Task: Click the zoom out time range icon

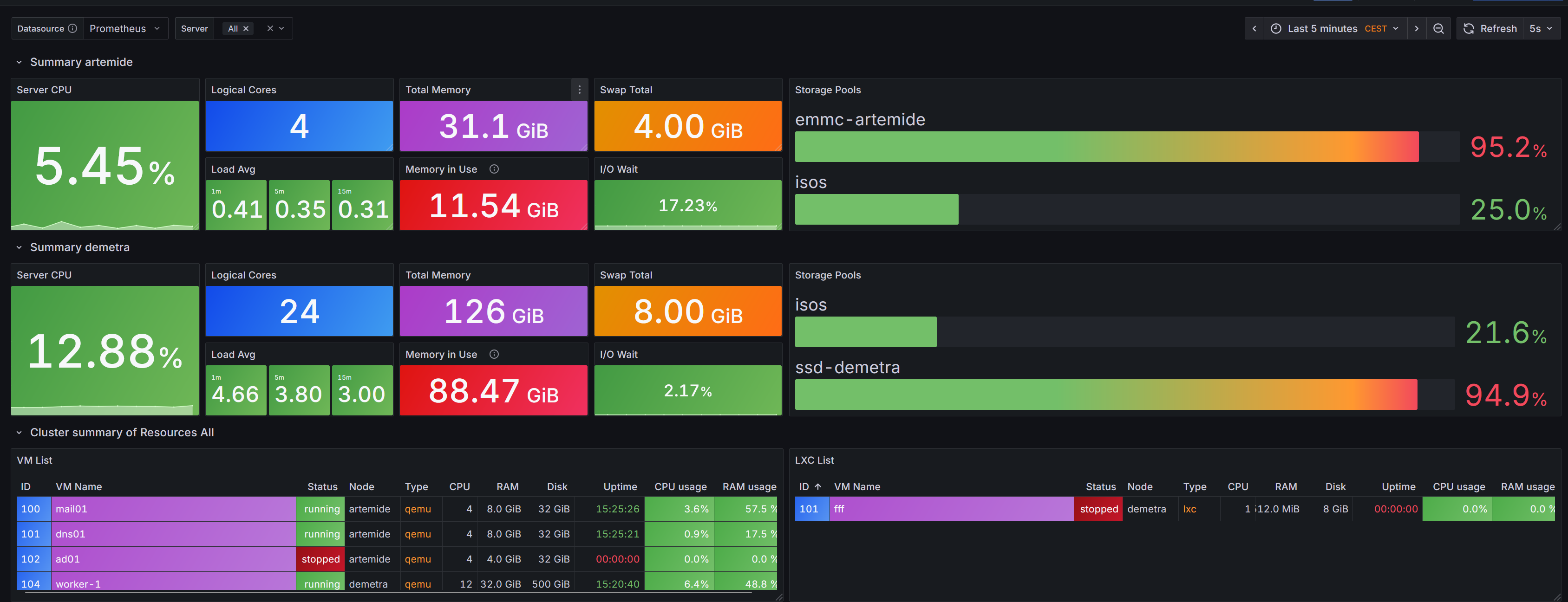Action: [x=1438, y=29]
